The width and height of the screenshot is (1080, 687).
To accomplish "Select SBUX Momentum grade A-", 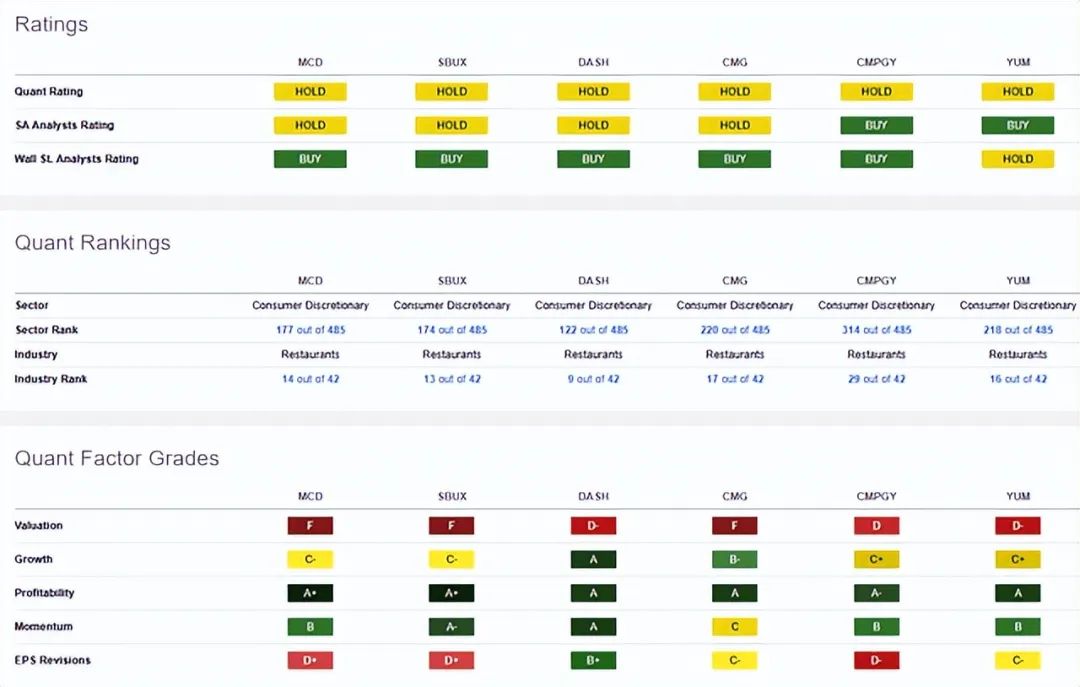I will [452, 627].
